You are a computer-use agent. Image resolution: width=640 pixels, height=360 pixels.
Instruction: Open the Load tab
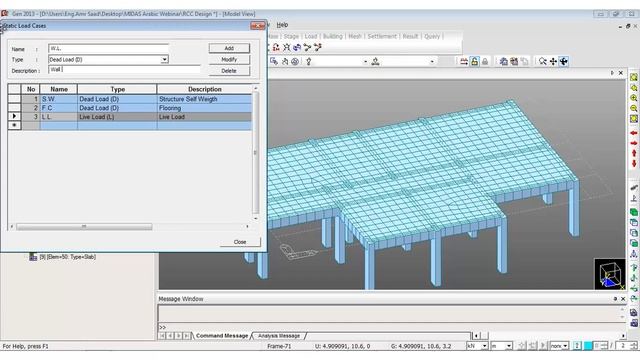311,36
